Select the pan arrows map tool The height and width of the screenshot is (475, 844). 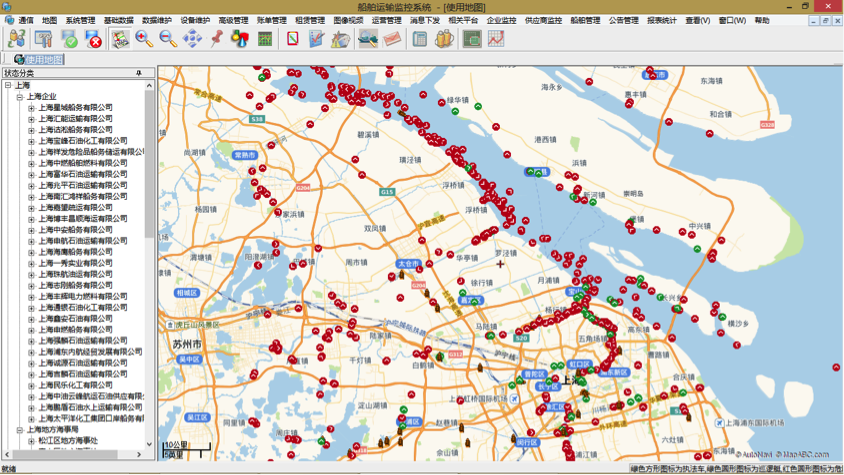[192, 39]
